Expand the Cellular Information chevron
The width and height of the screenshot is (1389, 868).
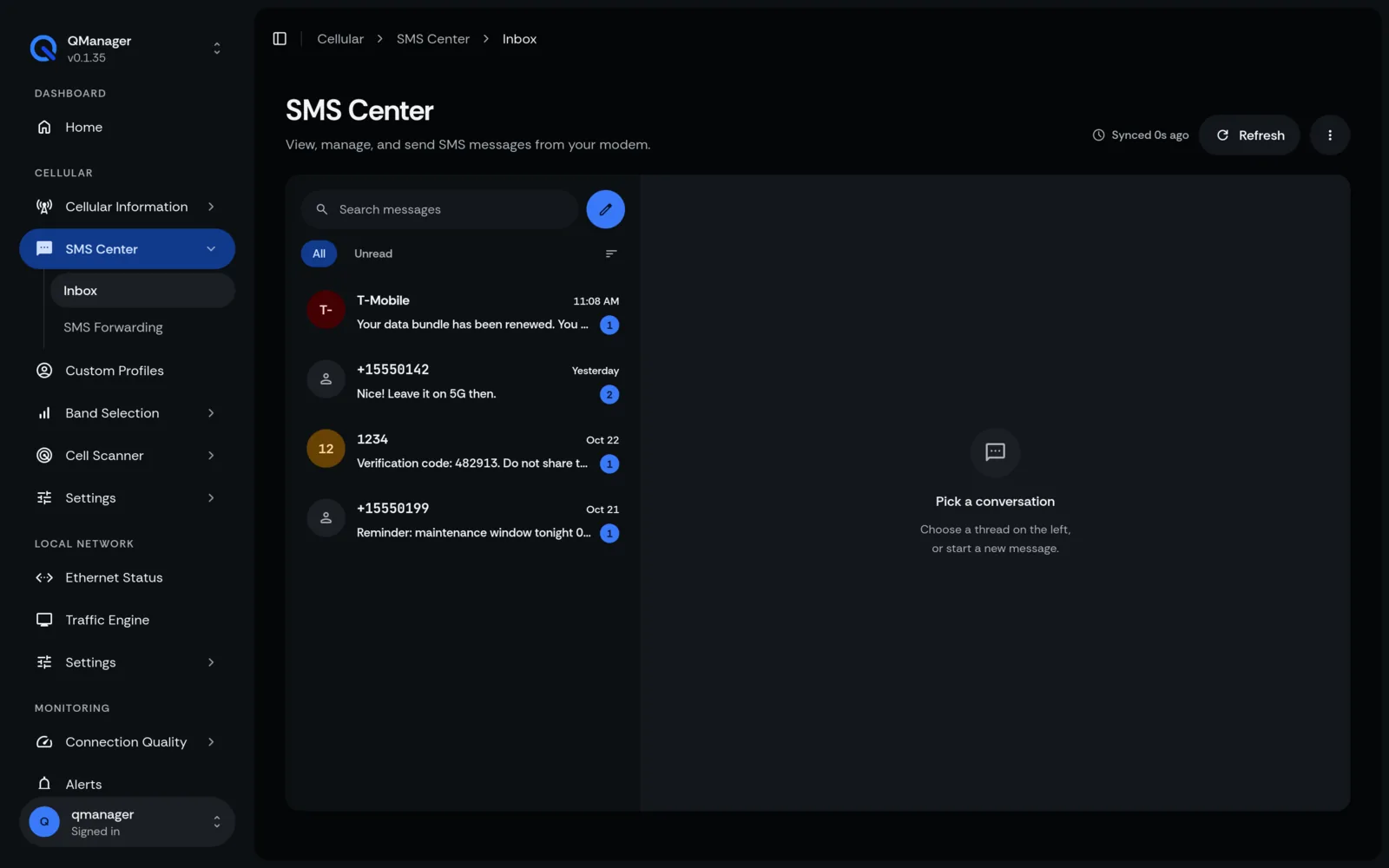[211, 207]
